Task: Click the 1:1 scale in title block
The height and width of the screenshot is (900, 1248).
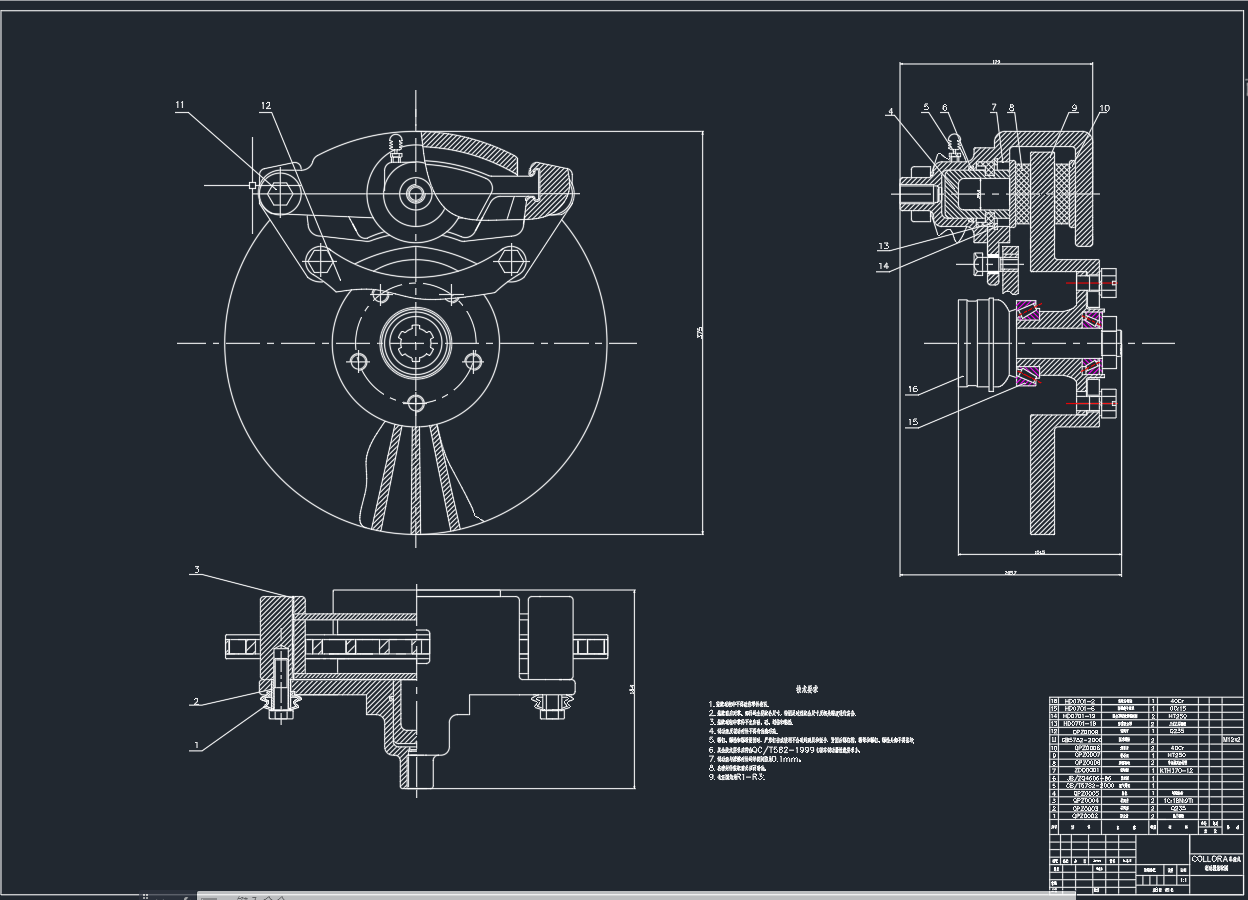Action: [x=1183, y=880]
